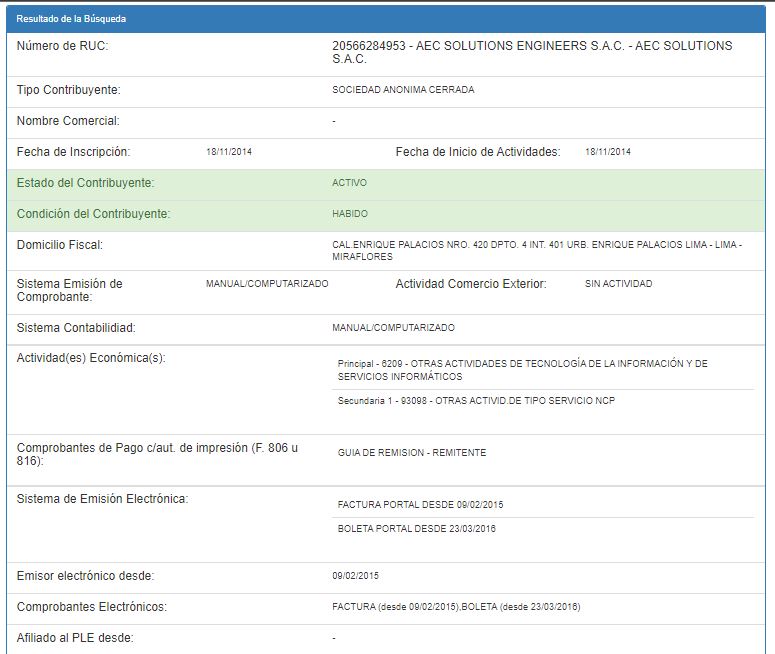This screenshot has height=654, width=775.
Task: Click the 'Sistema de Emisión Electrónica:' label
Action: point(102,499)
